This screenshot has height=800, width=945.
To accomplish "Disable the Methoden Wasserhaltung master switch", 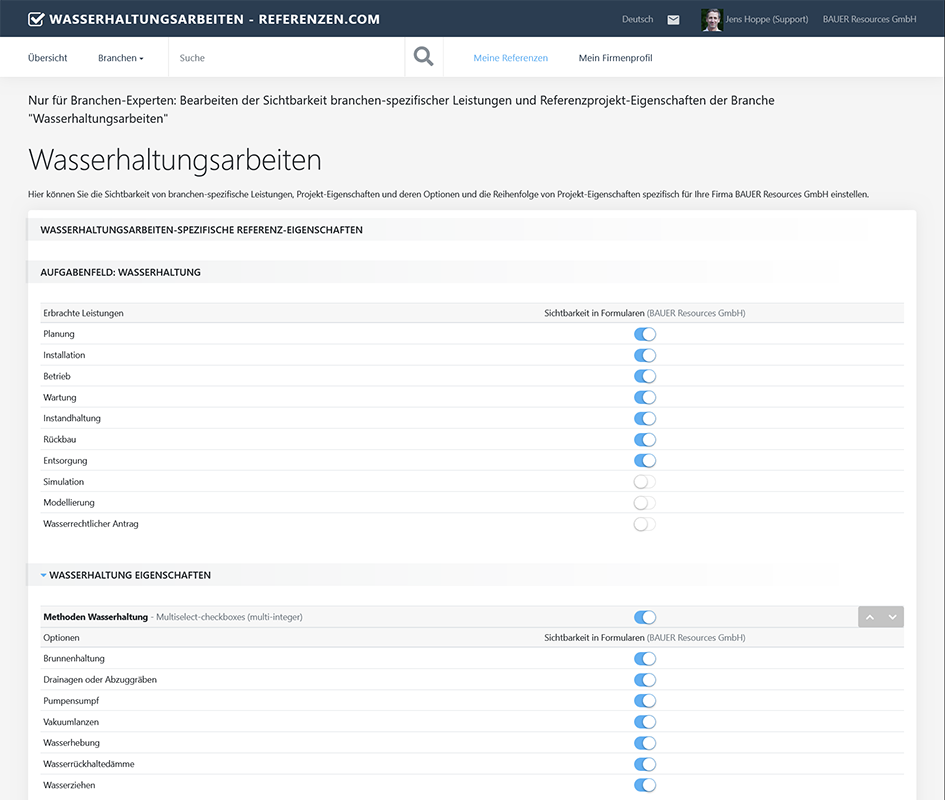I will [x=645, y=617].
